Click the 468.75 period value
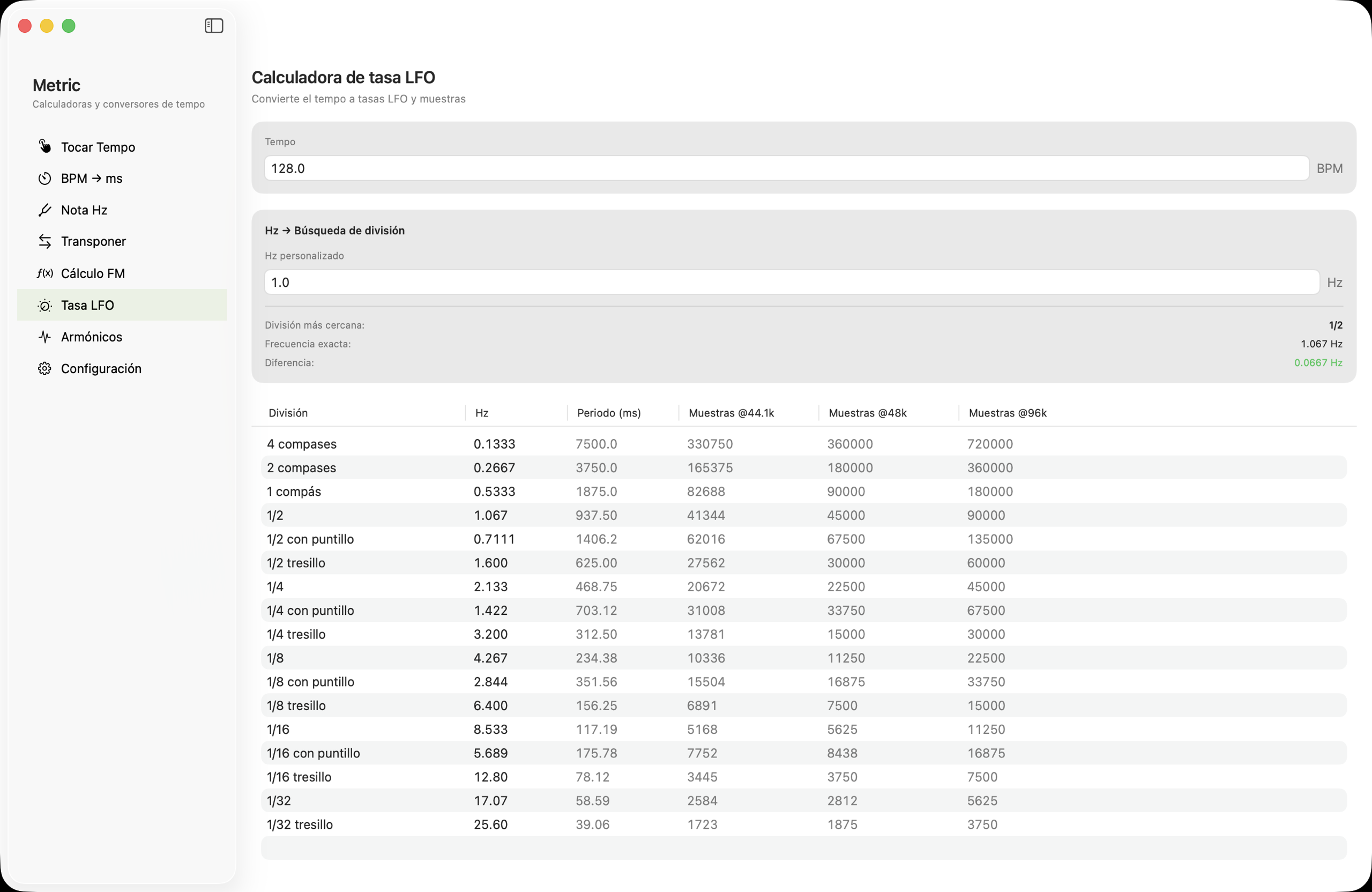This screenshot has width=1372, height=892. pos(596,586)
